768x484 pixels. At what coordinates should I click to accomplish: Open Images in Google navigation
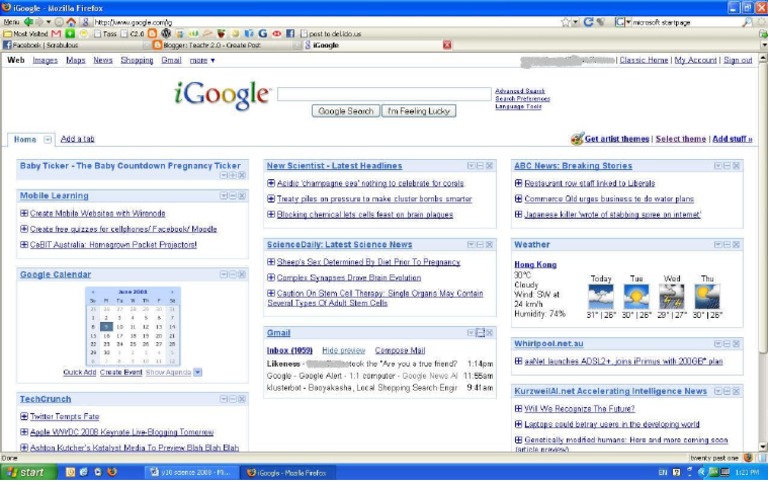click(x=45, y=60)
